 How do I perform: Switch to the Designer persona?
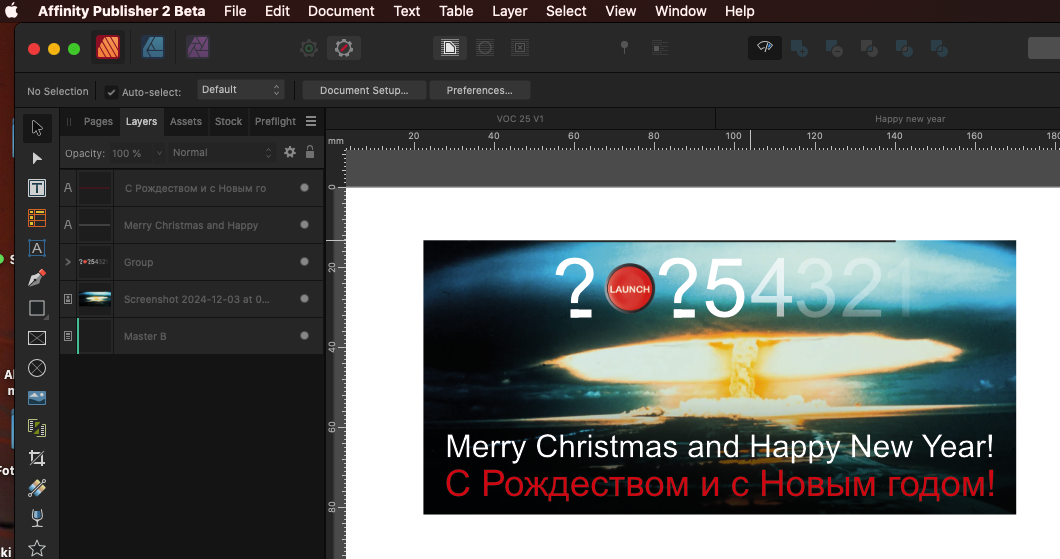pos(153,48)
